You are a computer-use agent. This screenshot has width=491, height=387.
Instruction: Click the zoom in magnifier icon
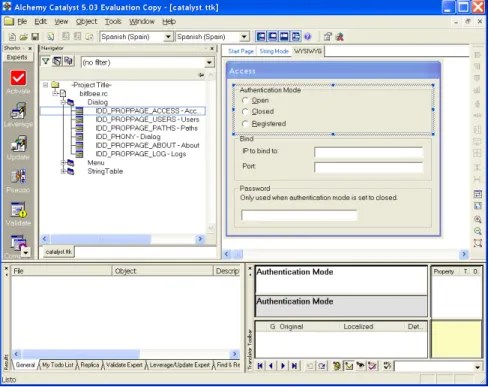[478, 219]
